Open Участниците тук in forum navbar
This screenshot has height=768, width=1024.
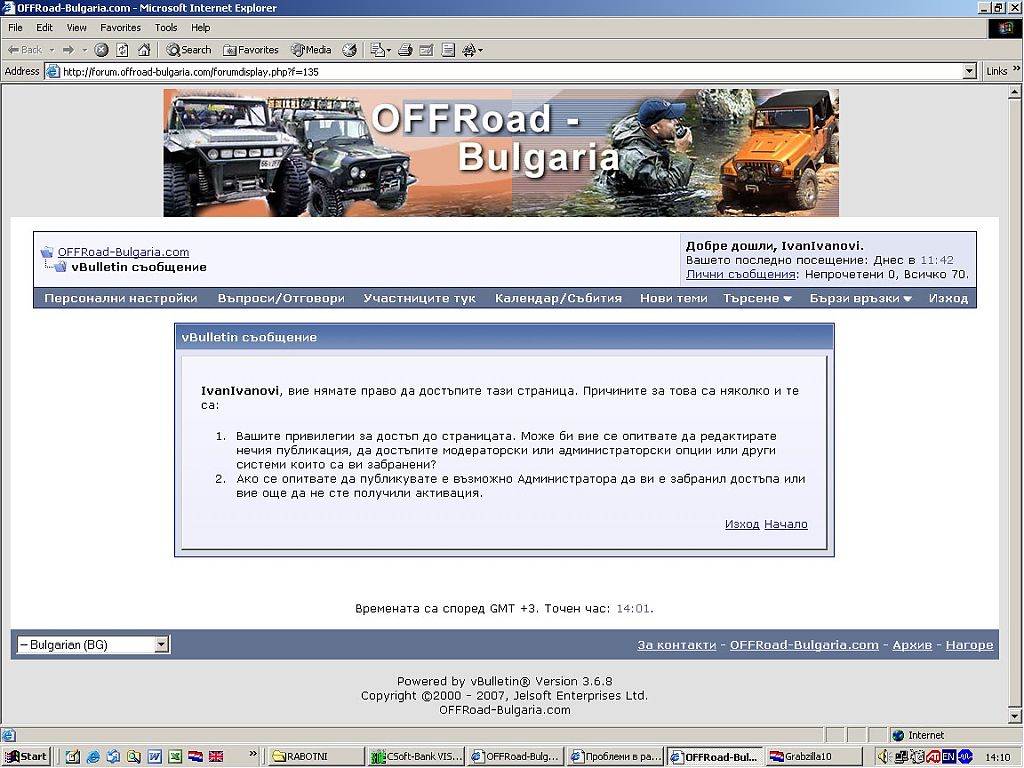[x=419, y=298]
